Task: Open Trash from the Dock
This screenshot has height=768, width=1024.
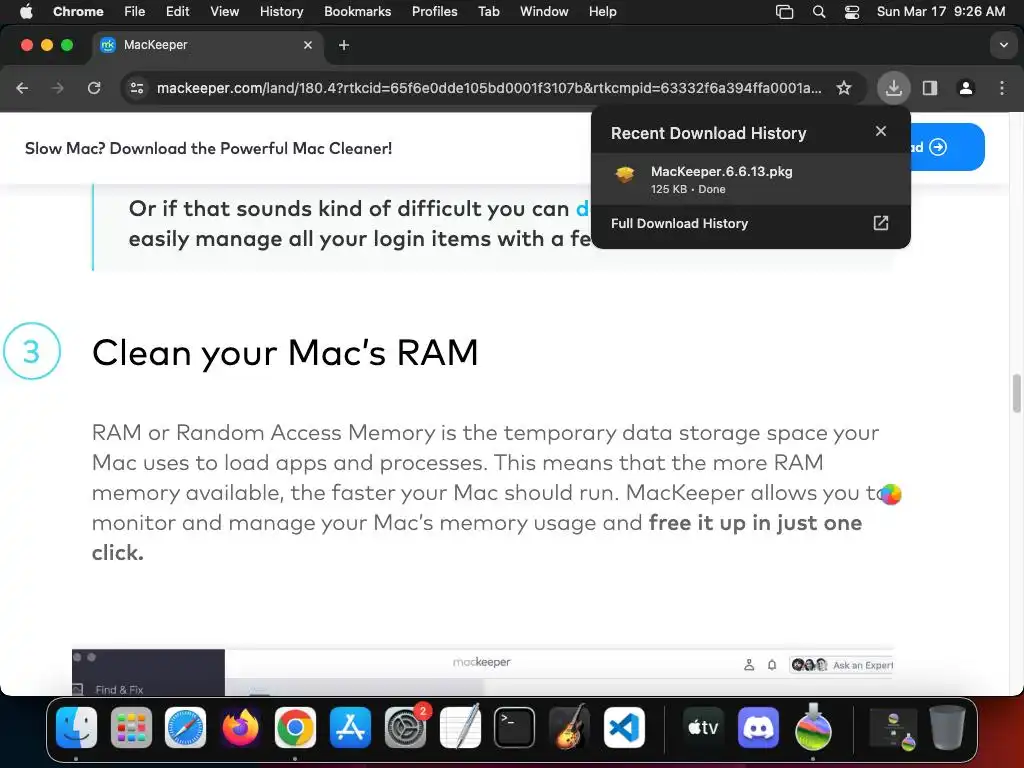Action: (x=948, y=727)
